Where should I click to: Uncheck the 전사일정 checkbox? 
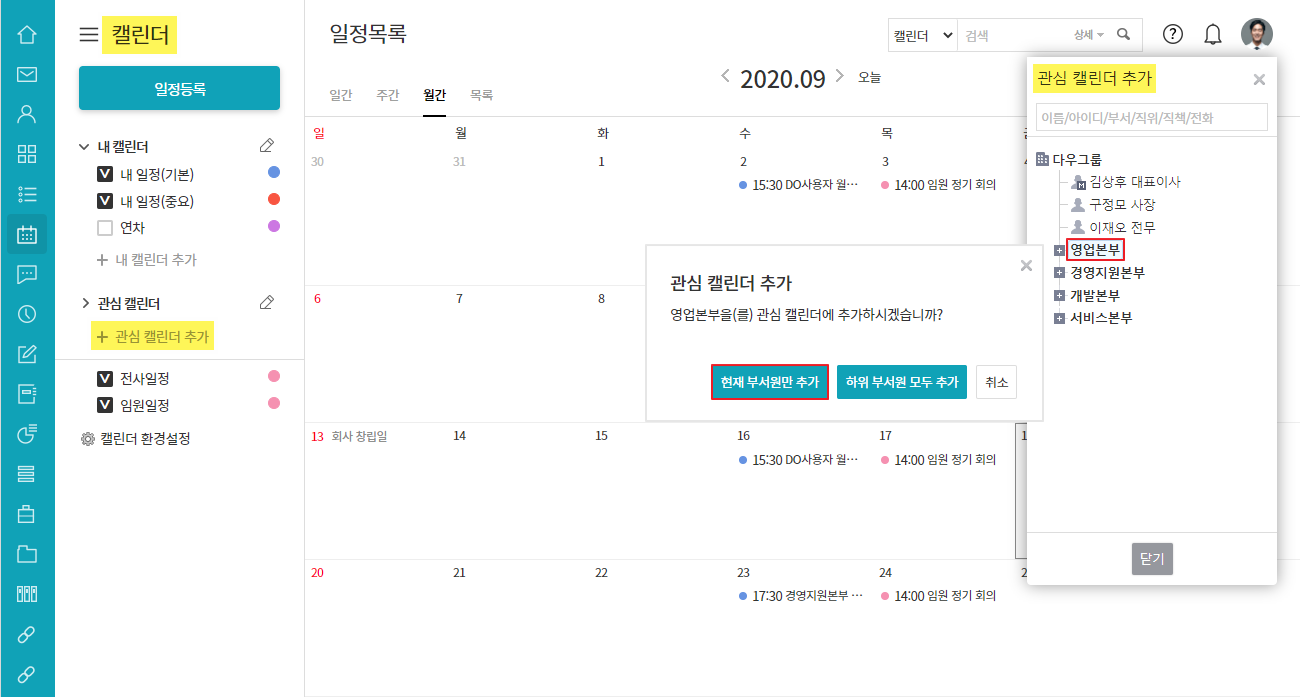pos(105,379)
